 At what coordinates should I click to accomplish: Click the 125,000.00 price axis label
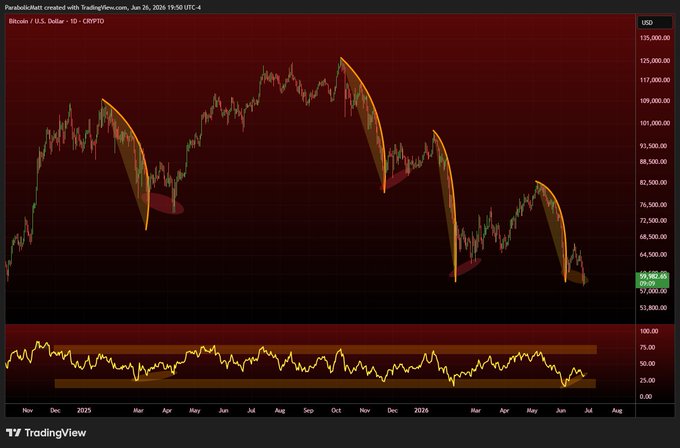click(654, 61)
